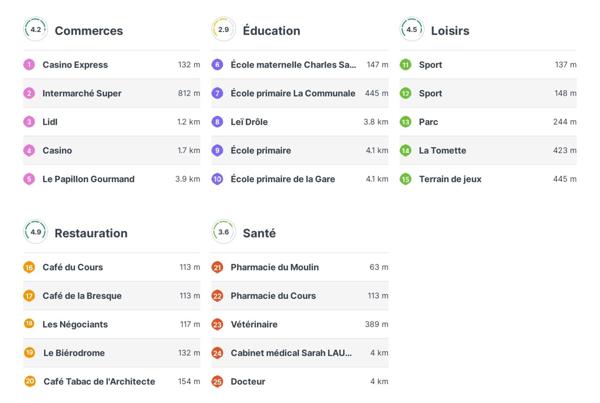Click number badge 25 beside Docteur
Screen dimensions: 600x403
click(217, 381)
